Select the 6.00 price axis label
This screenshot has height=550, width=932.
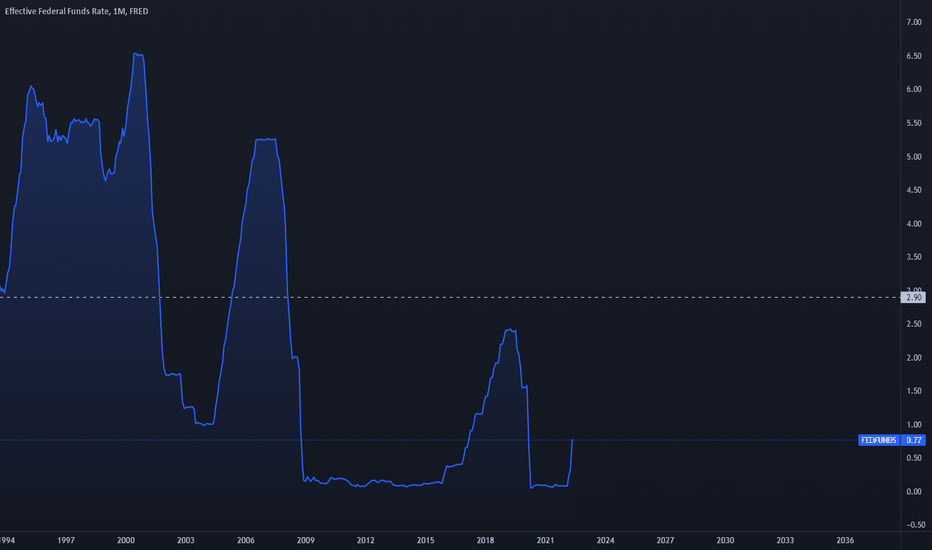(914, 89)
